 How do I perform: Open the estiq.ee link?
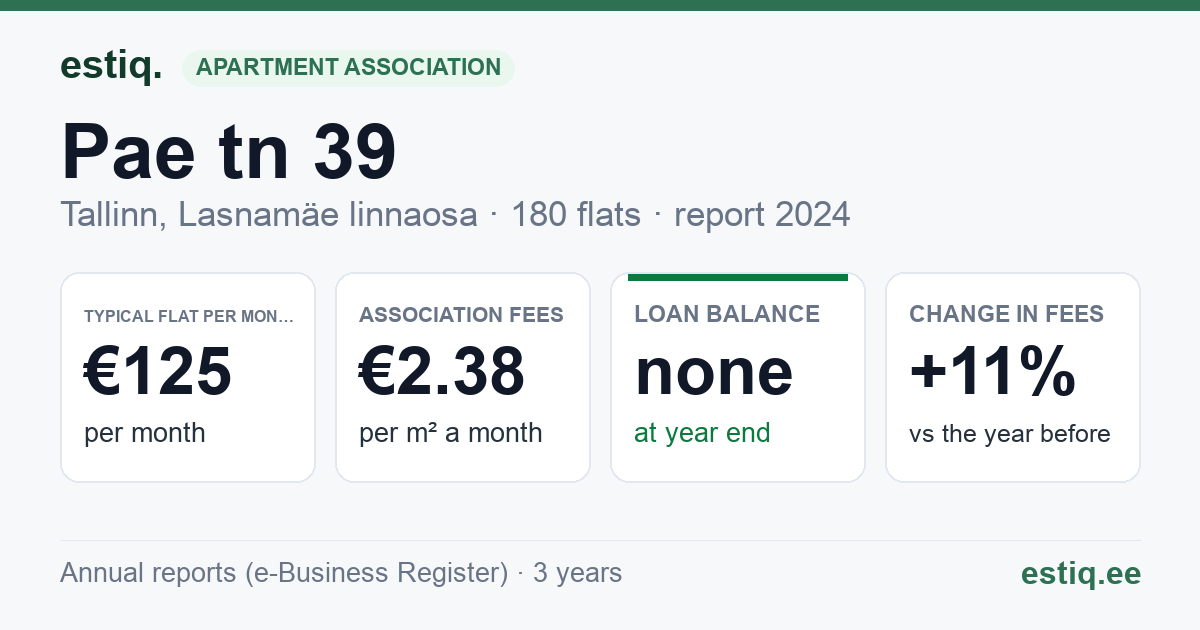[1081, 573]
